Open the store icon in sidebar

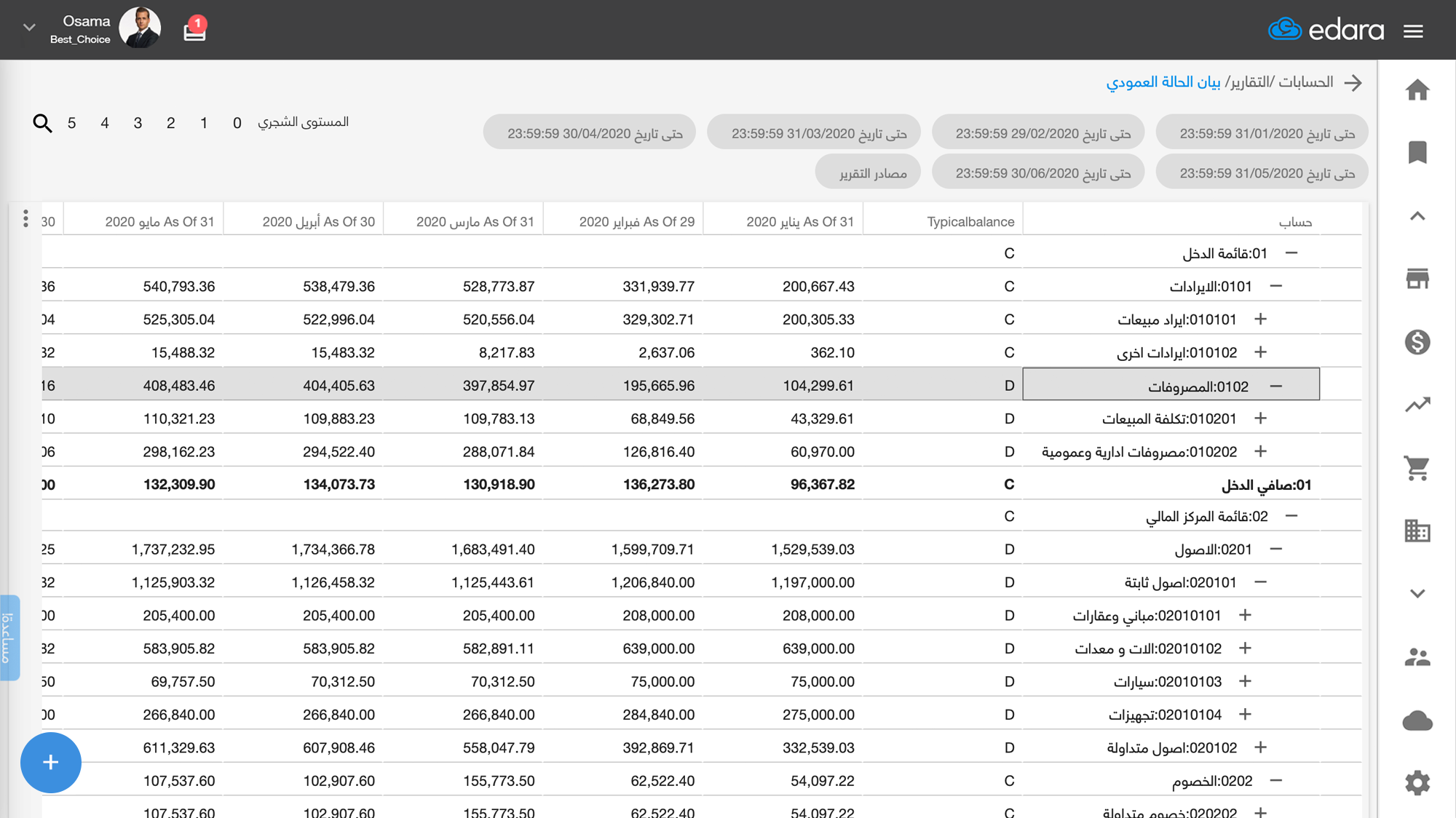click(x=1417, y=279)
